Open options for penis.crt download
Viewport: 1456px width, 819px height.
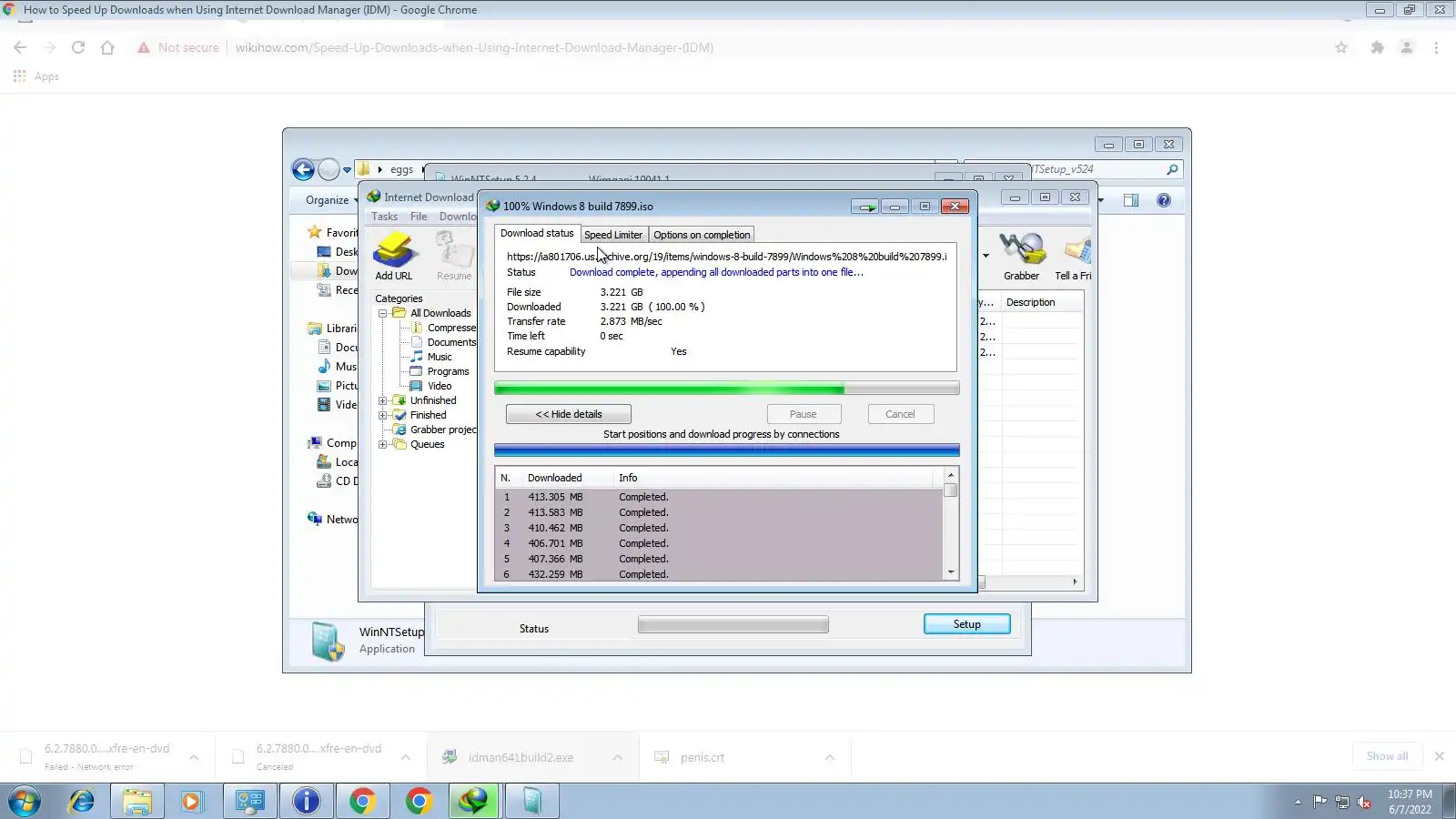pos(830,757)
